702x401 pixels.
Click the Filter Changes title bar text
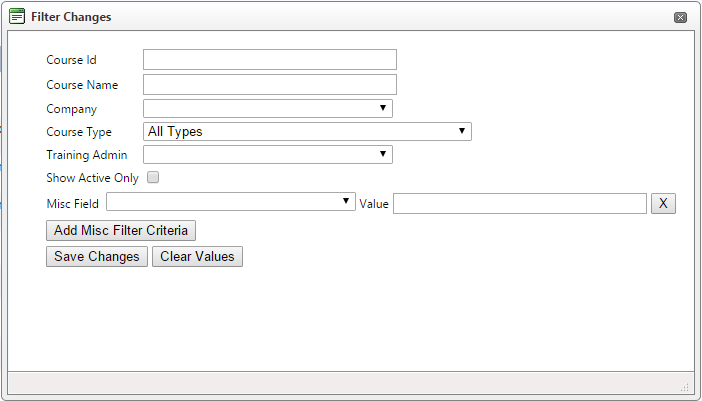coord(71,17)
